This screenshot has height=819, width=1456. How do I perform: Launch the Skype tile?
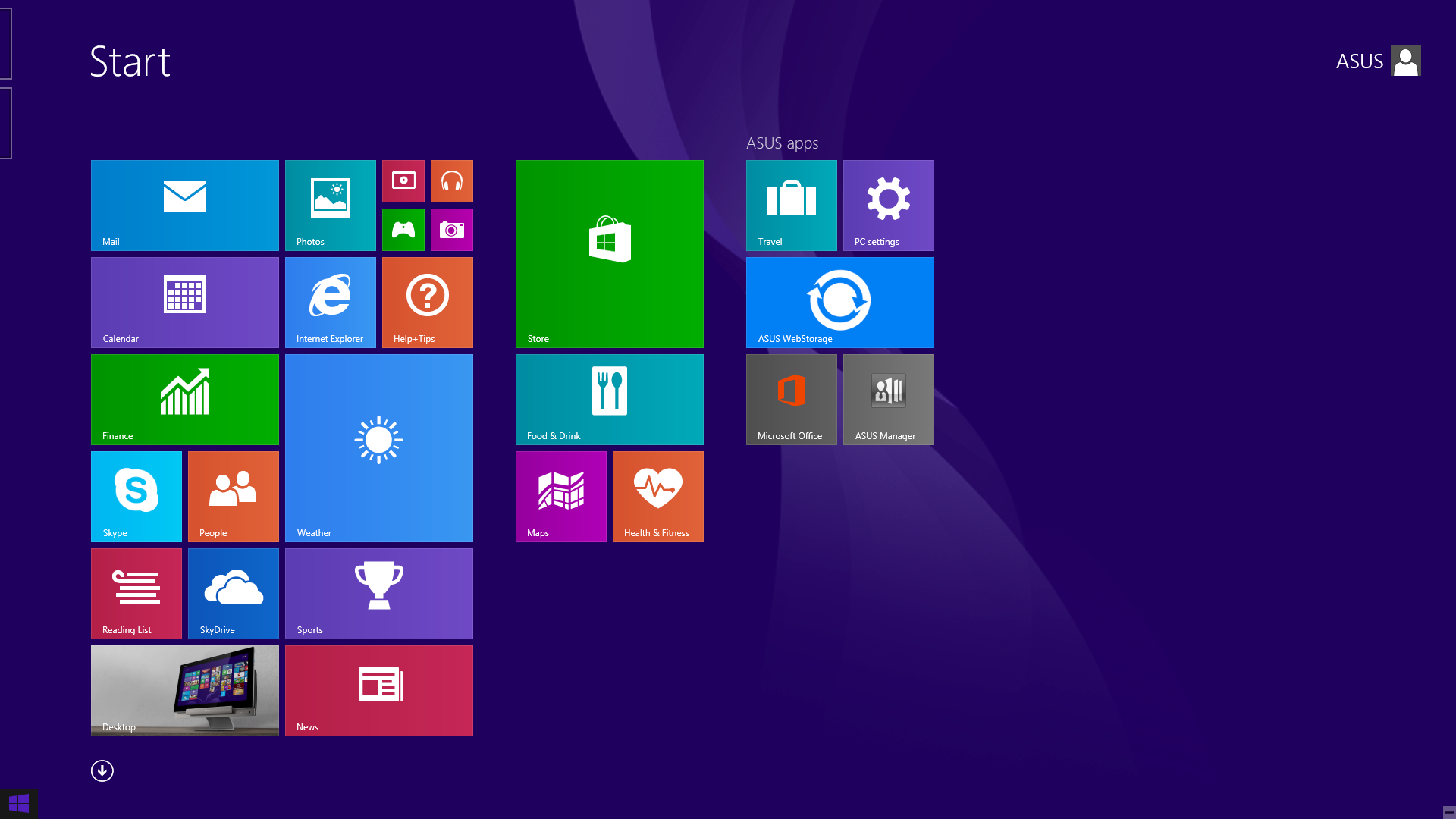point(136,497)
